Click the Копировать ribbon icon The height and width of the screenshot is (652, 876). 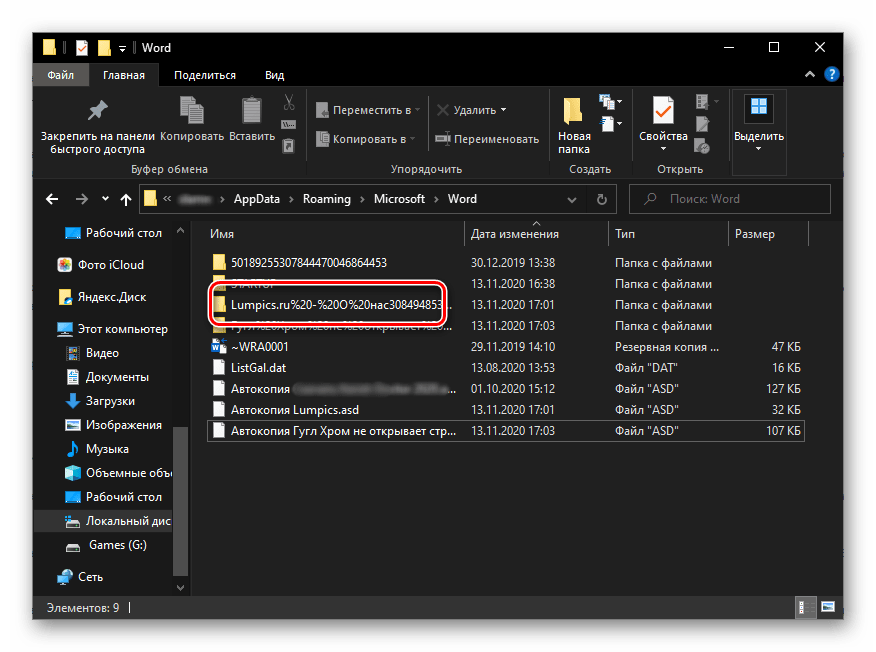192,110
